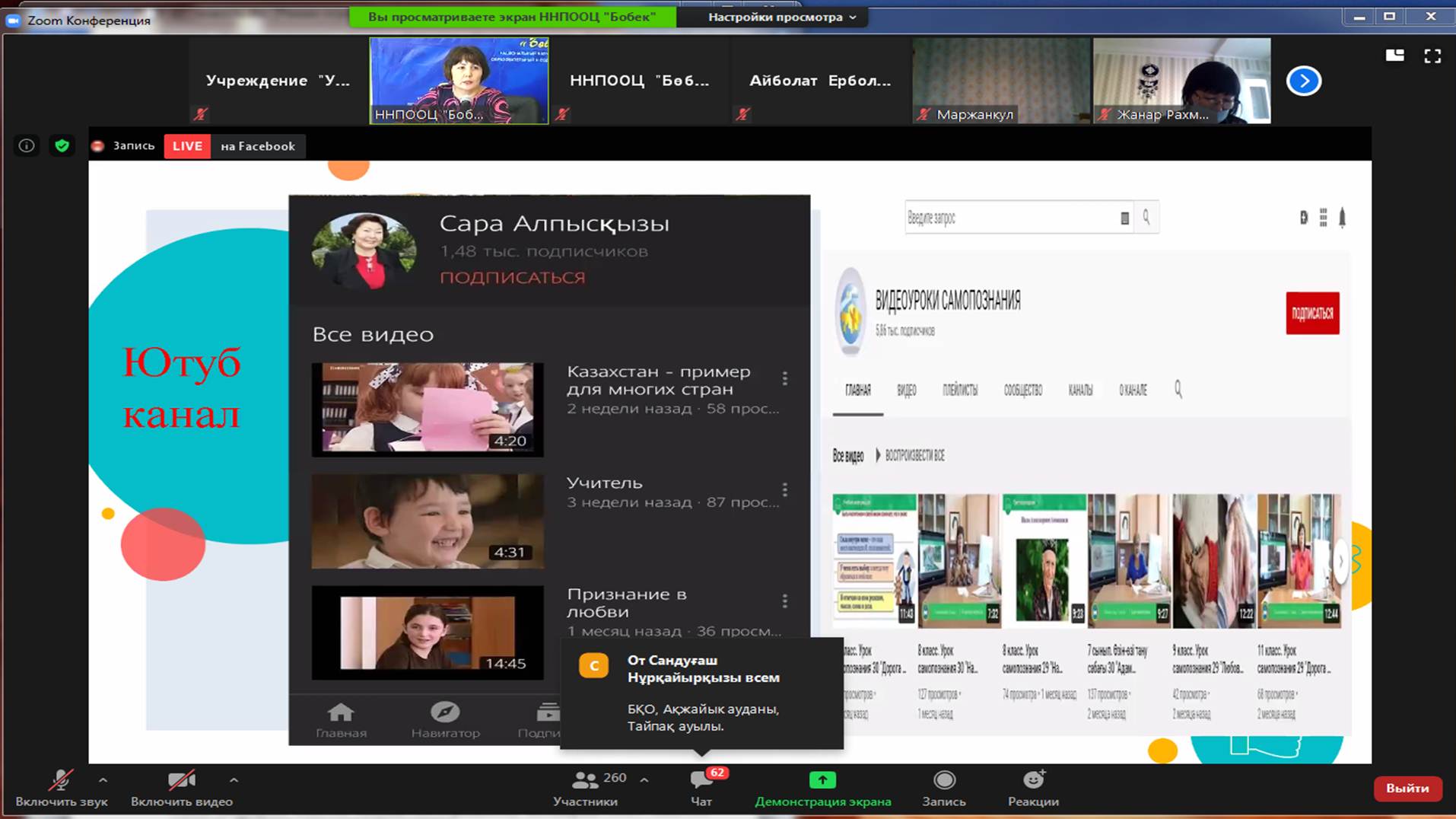Select ПЛЕЙЛИСТЫ channel tab

[960, 390]
